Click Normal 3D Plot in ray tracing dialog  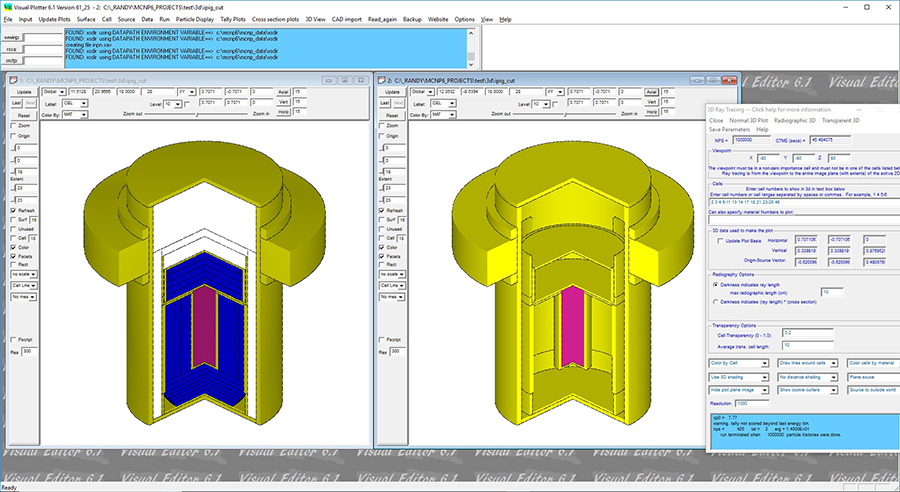coord(748,121)
